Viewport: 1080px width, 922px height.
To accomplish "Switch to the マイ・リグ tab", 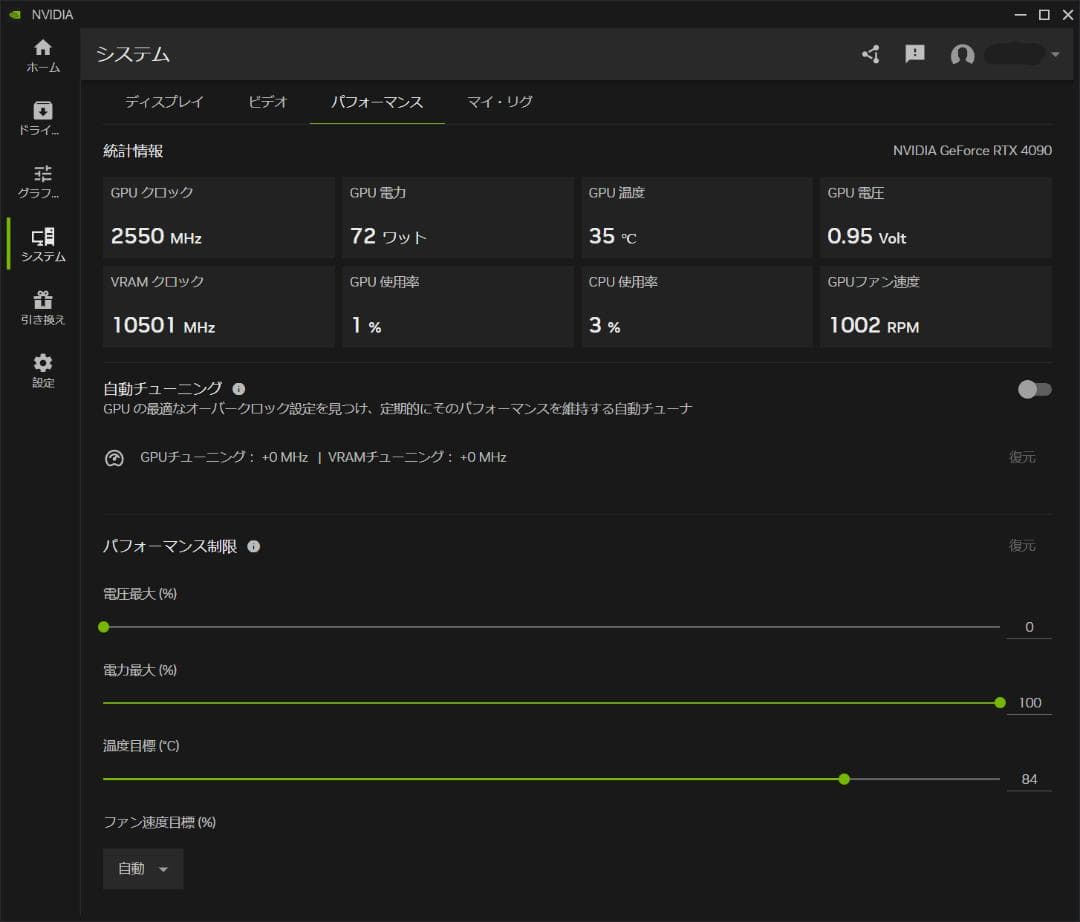I will tap(497, 101).
